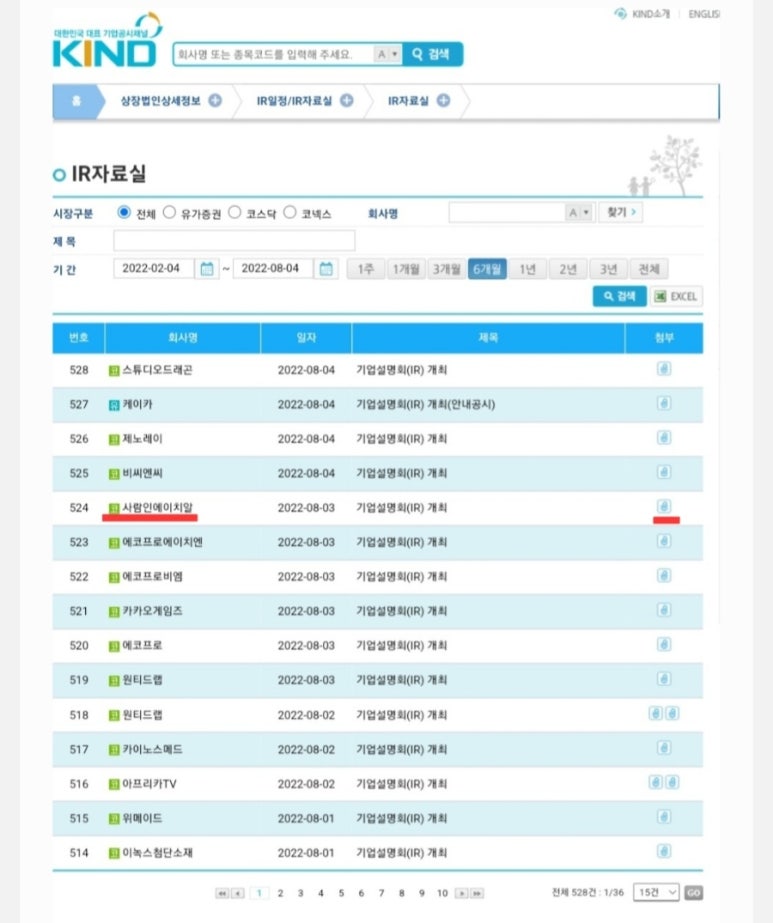Select 코넥스 market radio button
This screenshot has height=923, width=773.
click(290, 212)
